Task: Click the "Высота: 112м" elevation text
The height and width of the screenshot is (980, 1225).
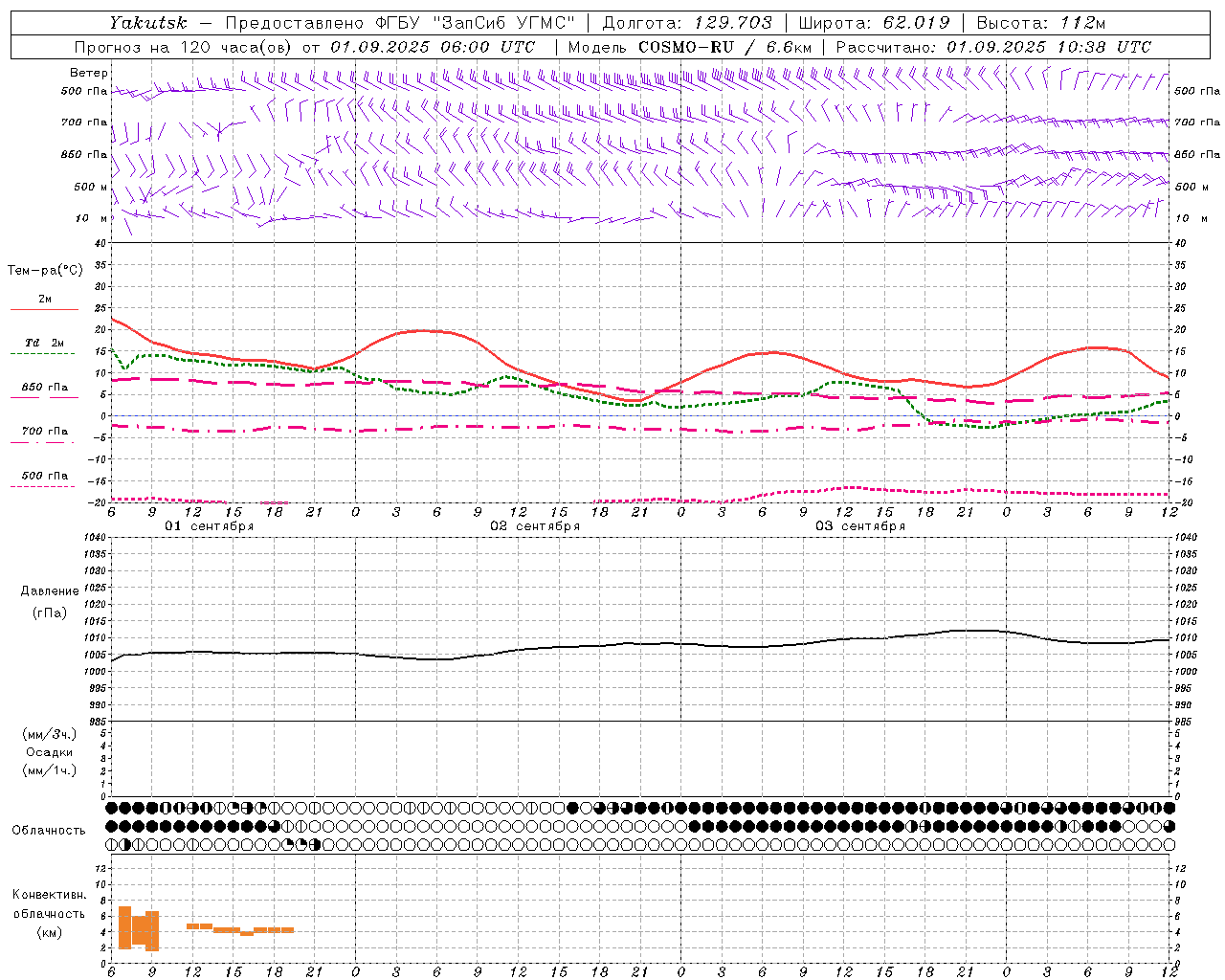Action: click(x=1043, y=23)
